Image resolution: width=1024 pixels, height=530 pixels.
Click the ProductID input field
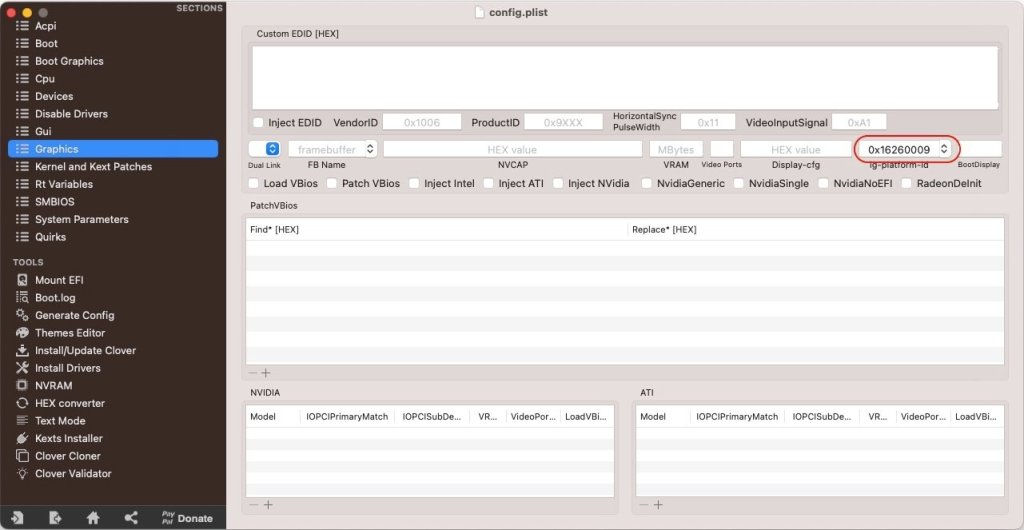[x=563, y=122]
